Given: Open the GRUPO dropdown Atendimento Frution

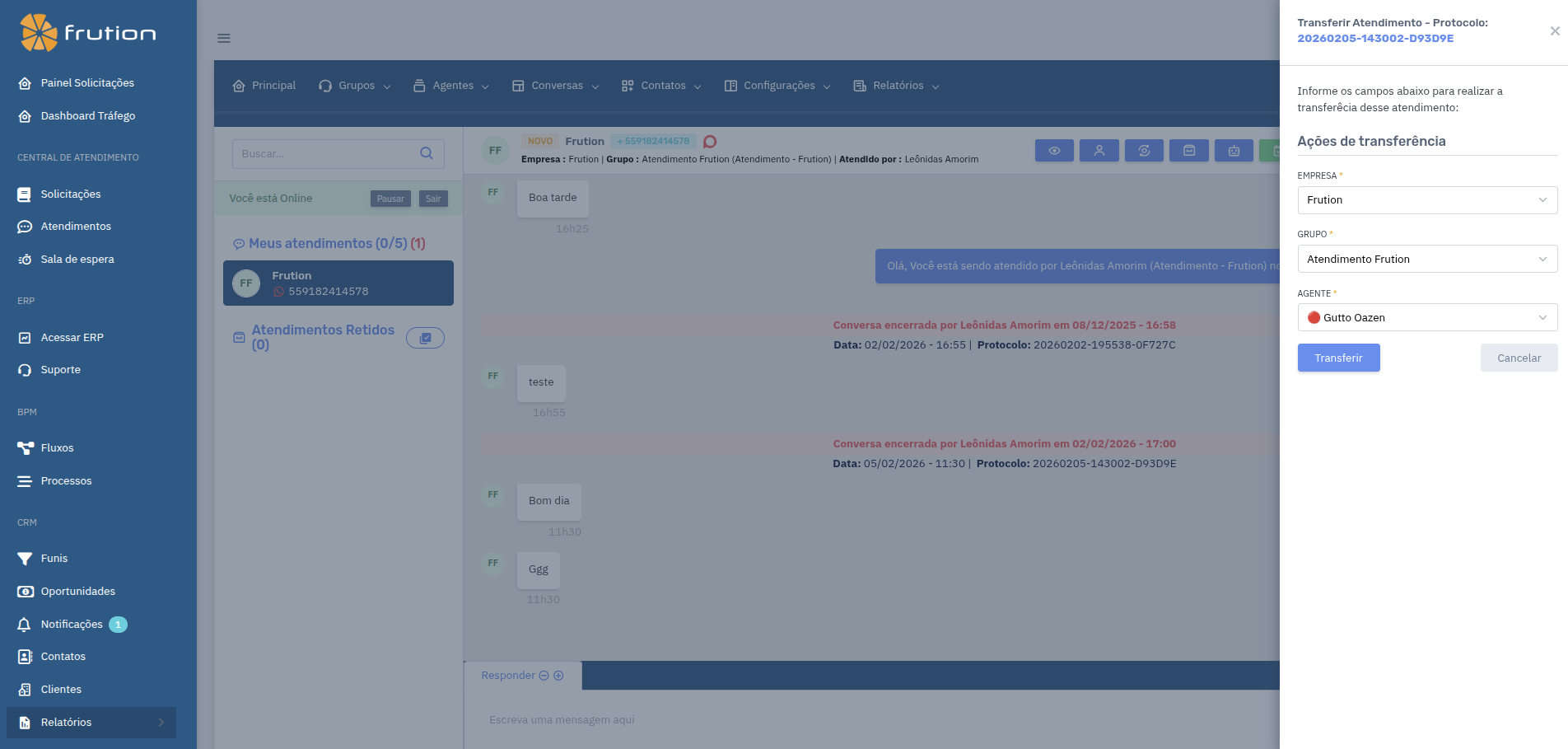Looking at the screenshot, I should [x=1426, y=259].
